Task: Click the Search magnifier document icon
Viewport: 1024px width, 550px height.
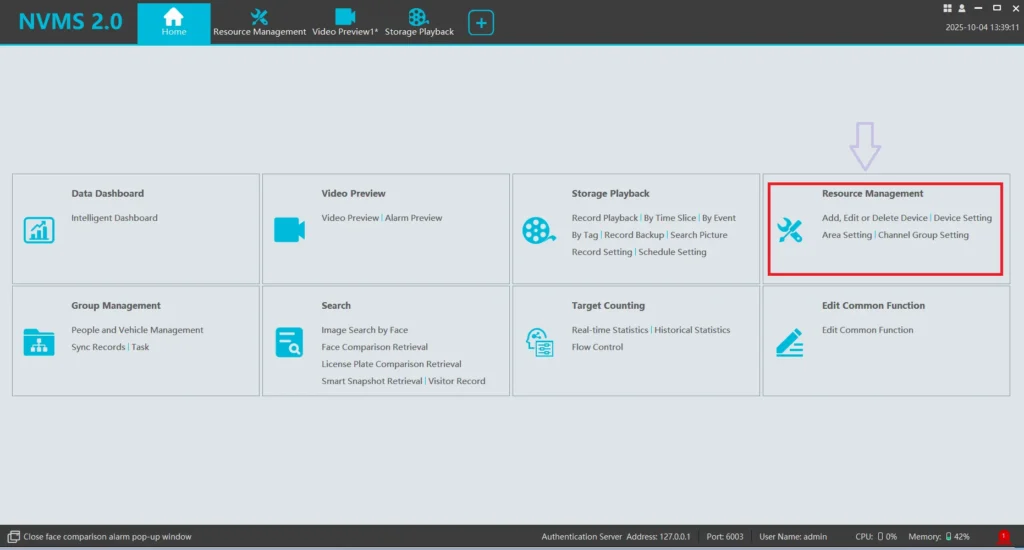Action: [289, 342]
